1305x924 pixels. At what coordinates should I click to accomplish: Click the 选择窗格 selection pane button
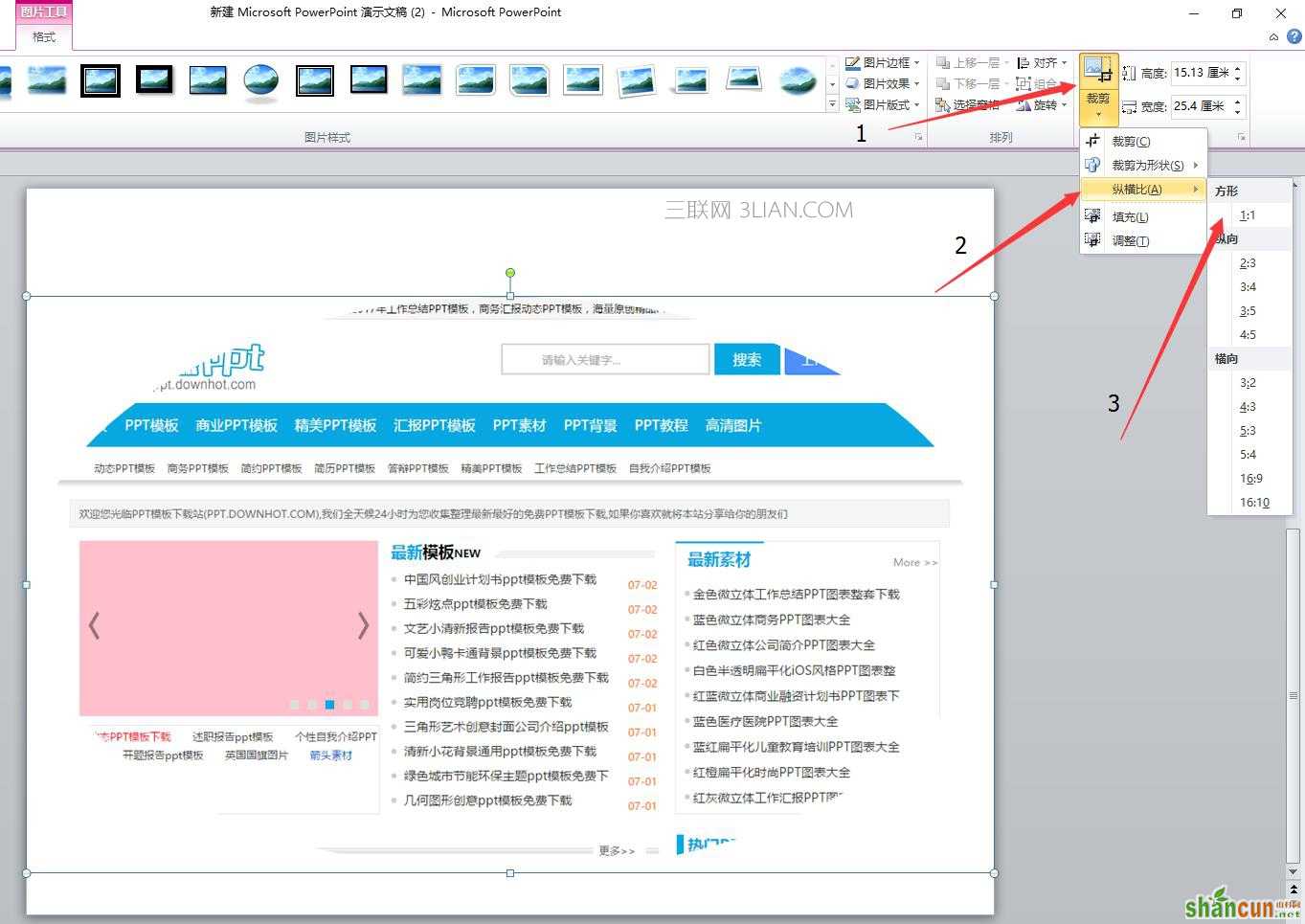click(x=967, y=104)
